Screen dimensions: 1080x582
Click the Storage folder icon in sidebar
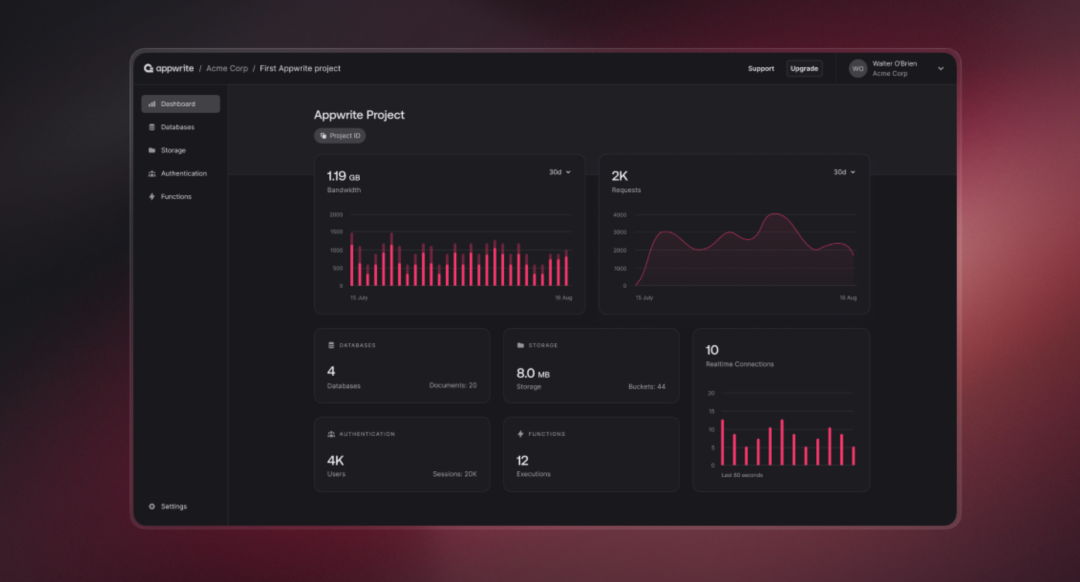point(152,150)
